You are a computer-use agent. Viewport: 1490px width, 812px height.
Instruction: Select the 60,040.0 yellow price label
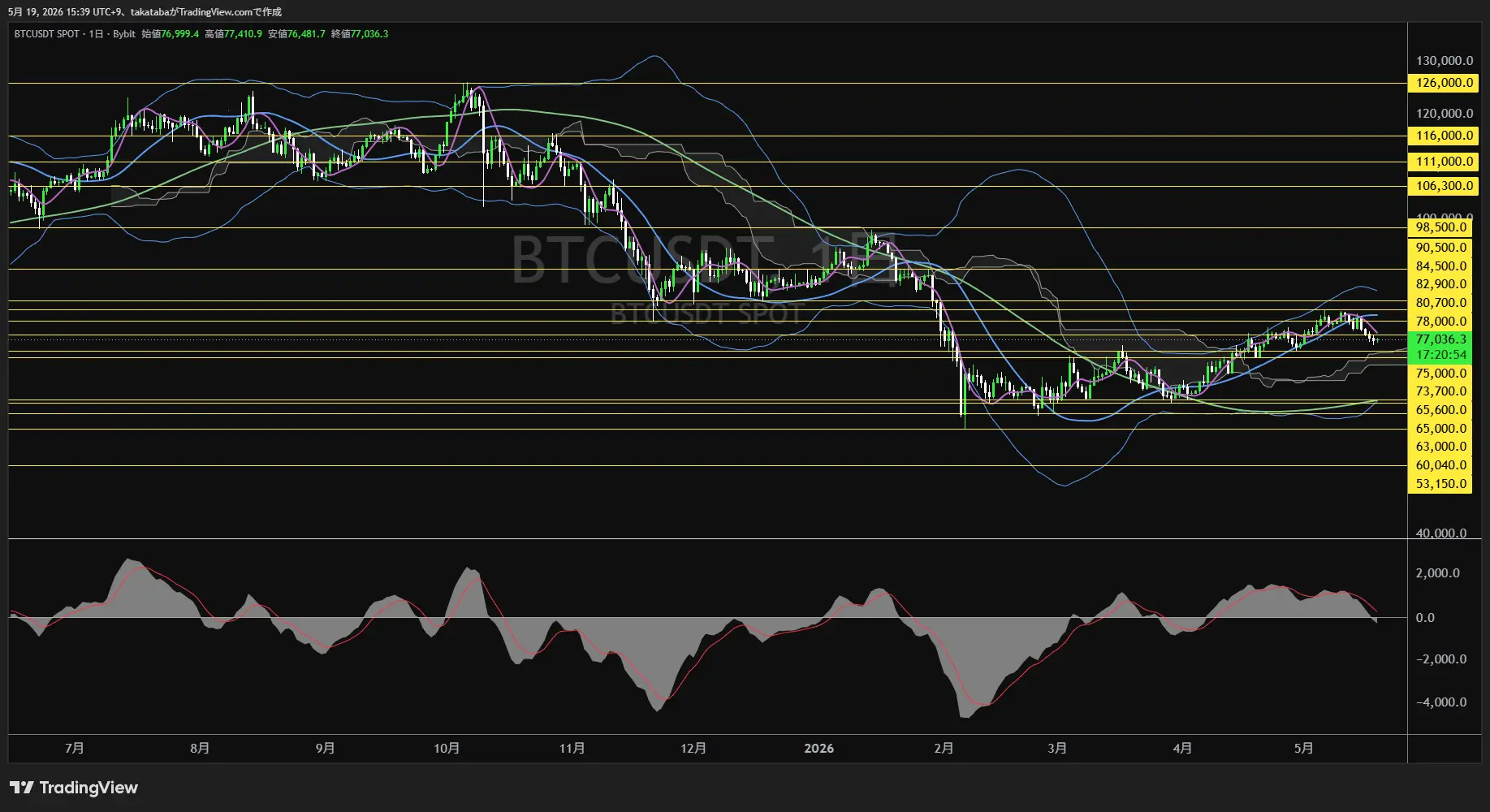click(1440, 465)
